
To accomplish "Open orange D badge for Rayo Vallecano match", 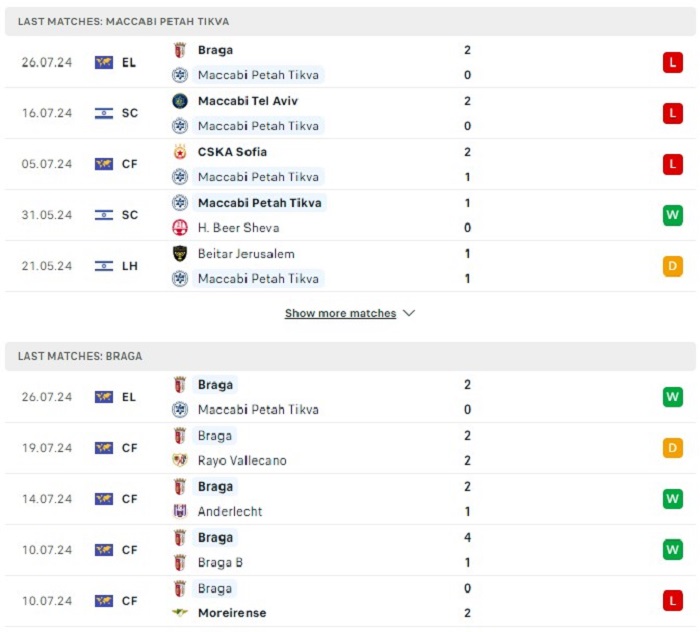I will click(x=673, y=448).
